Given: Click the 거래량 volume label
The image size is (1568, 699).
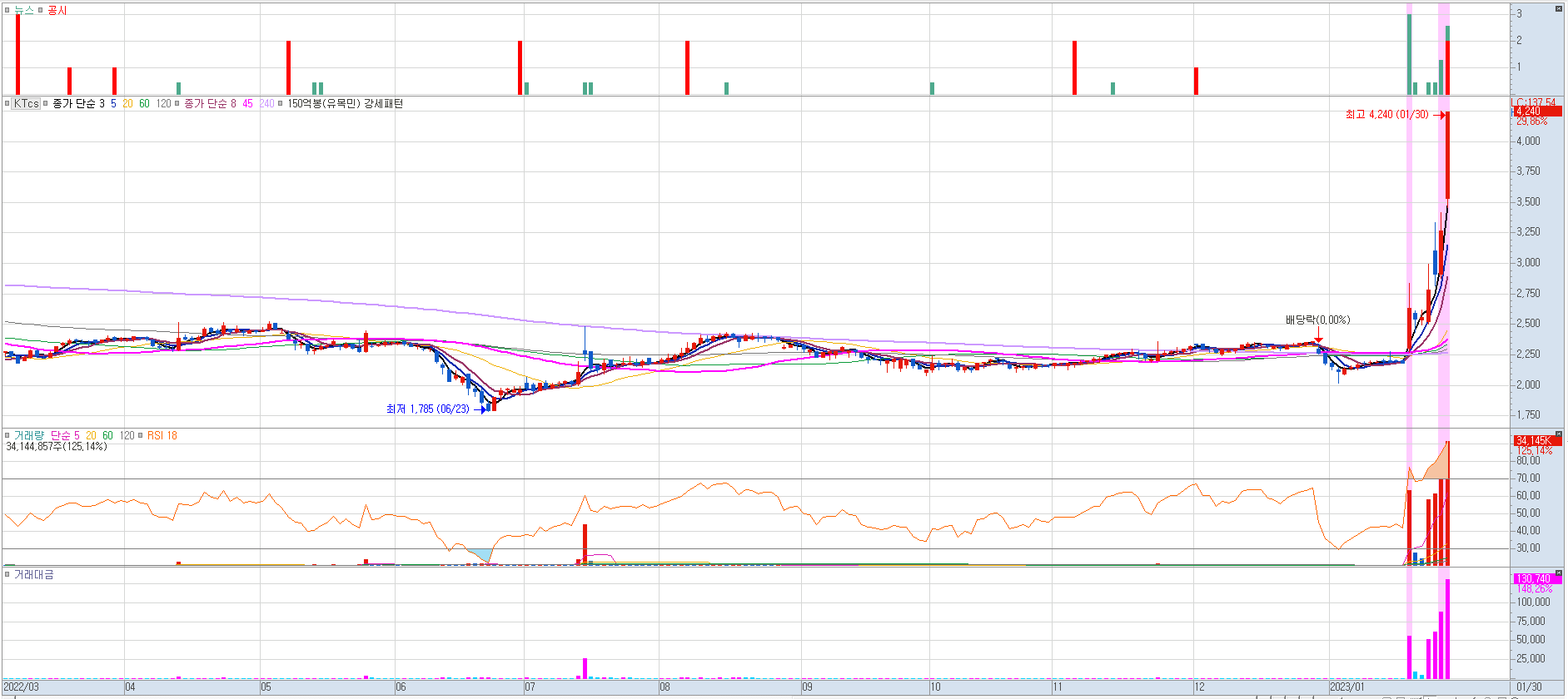Looking at the screenshot, I should coord(28,436).
